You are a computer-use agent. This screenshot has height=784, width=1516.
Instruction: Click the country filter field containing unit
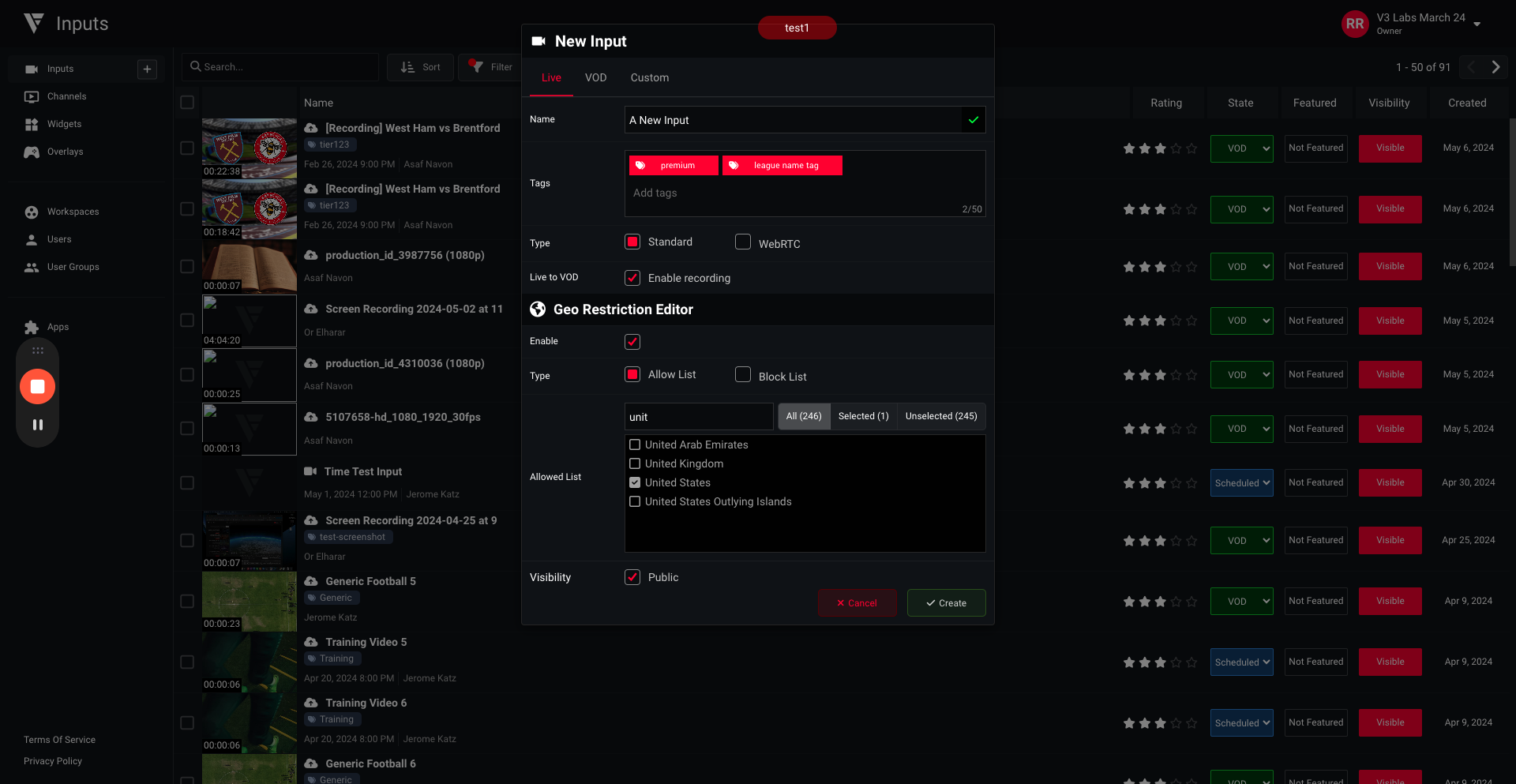click(x=698, y=417)
